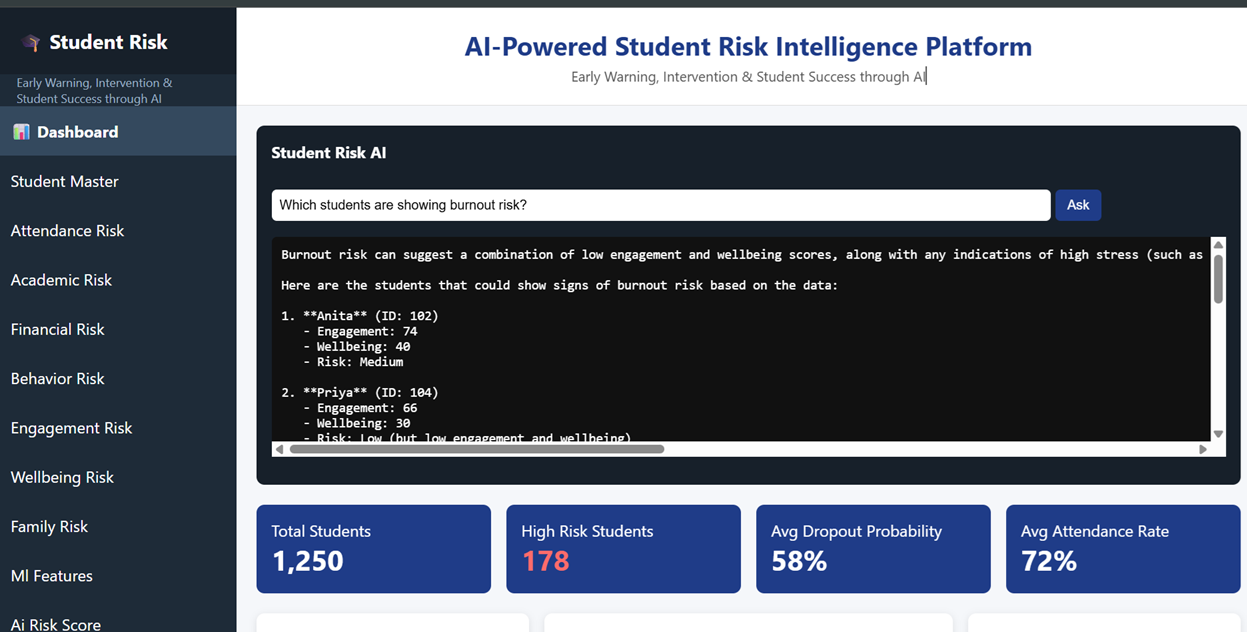
Task: Open the Wellbeing Risk page
Action: click(x=62, y=477)
